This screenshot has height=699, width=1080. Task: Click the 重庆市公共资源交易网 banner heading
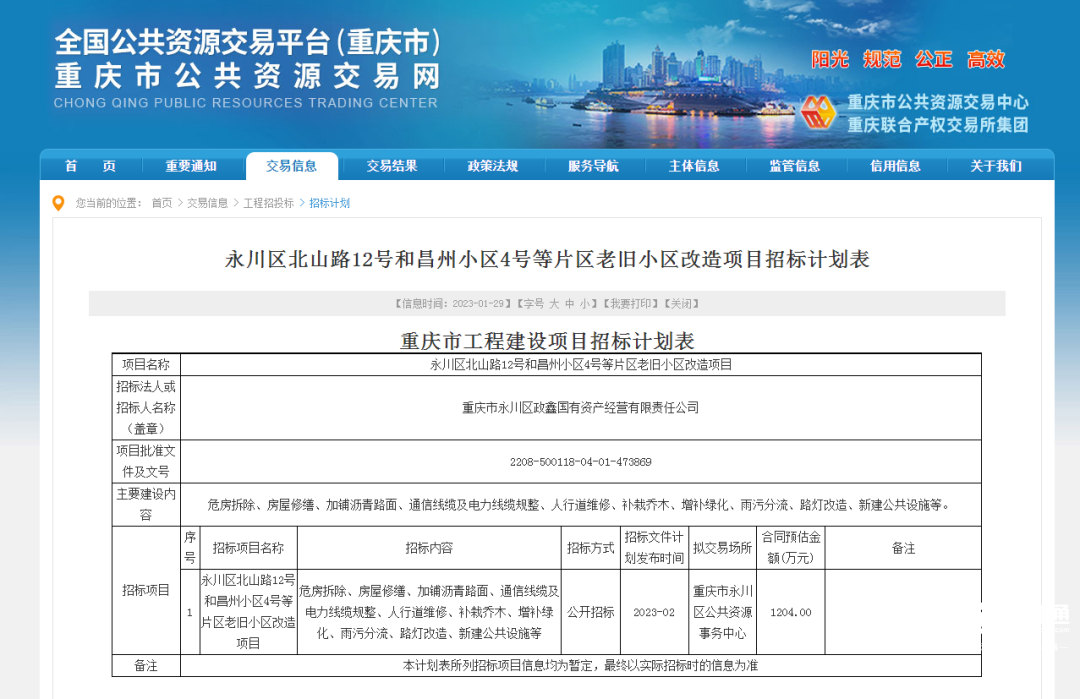[x=248, y=76]
